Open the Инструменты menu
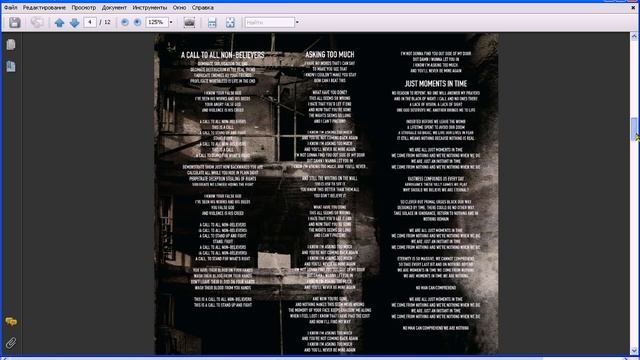Image resolution: width=640 pixels, height=360 pixels. (x=150, y=7)
